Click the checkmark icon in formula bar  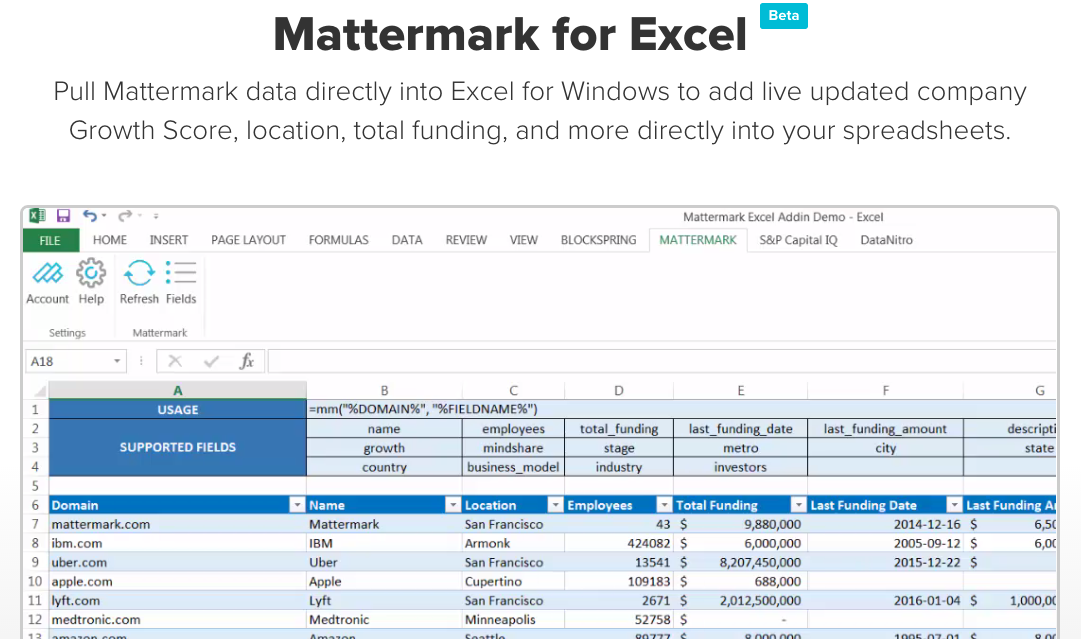point(212,361)
